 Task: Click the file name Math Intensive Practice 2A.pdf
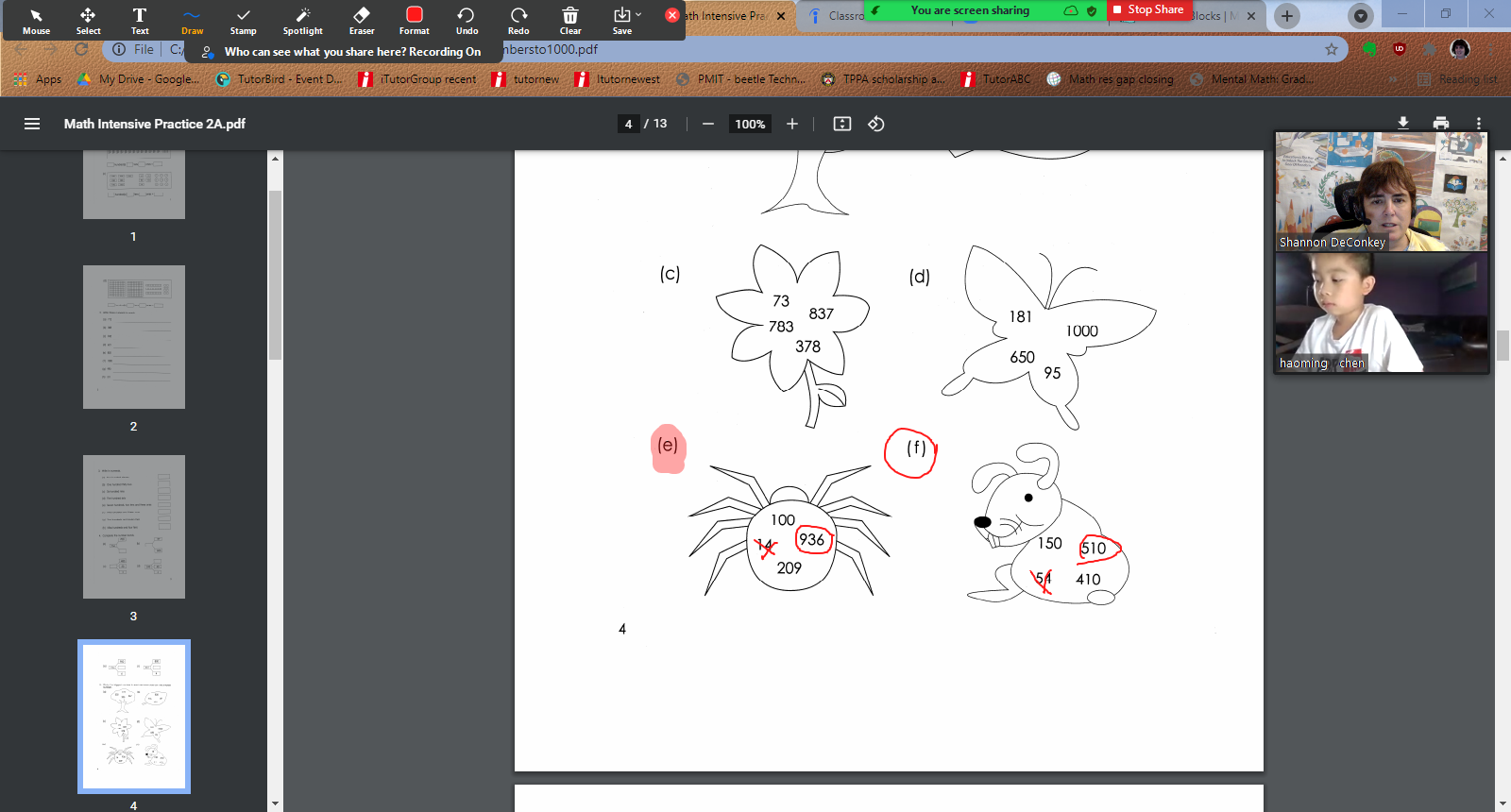pos(155,124)
